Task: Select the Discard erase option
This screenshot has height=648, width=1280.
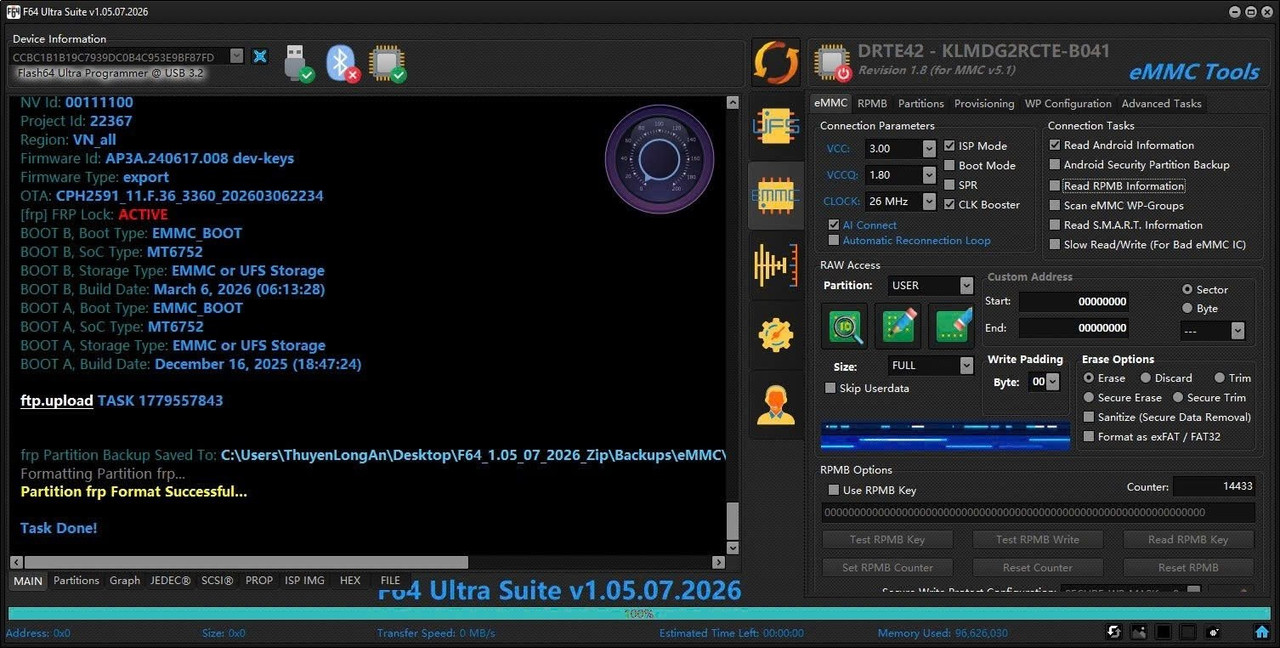Action: [x=1146, y=378]
